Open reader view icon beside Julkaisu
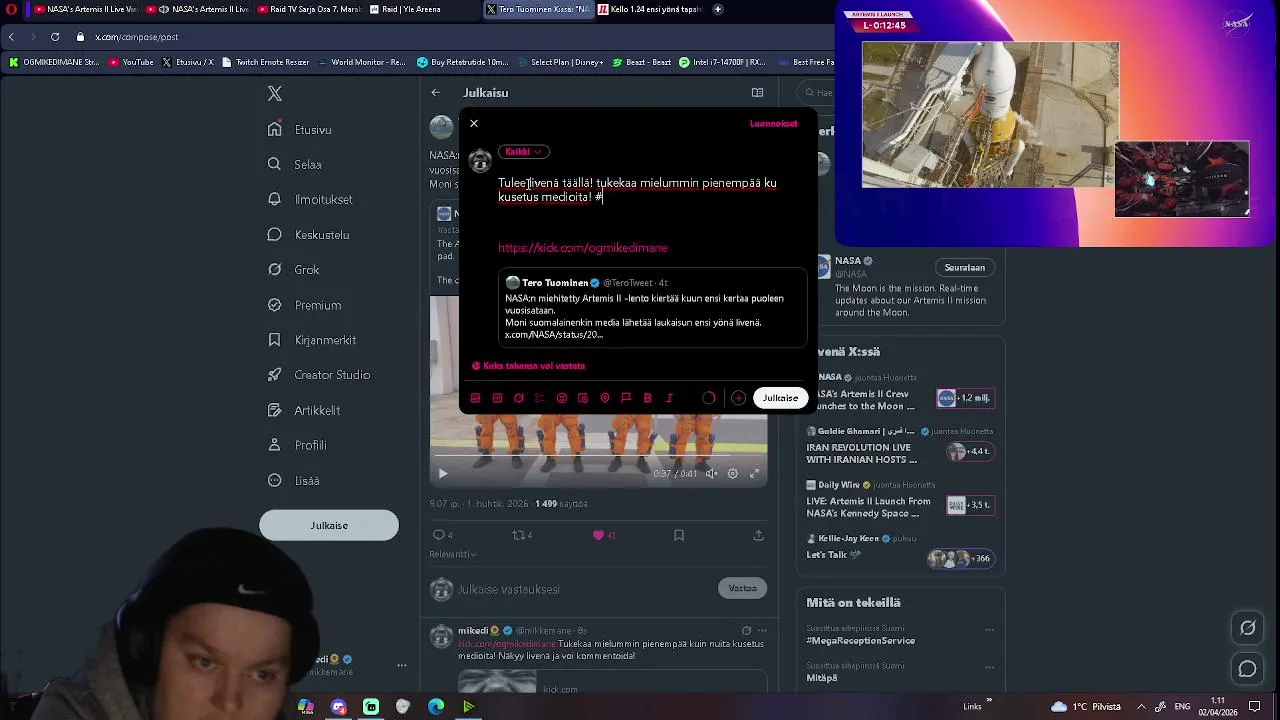1280x720 pixels. pos(757,93)
